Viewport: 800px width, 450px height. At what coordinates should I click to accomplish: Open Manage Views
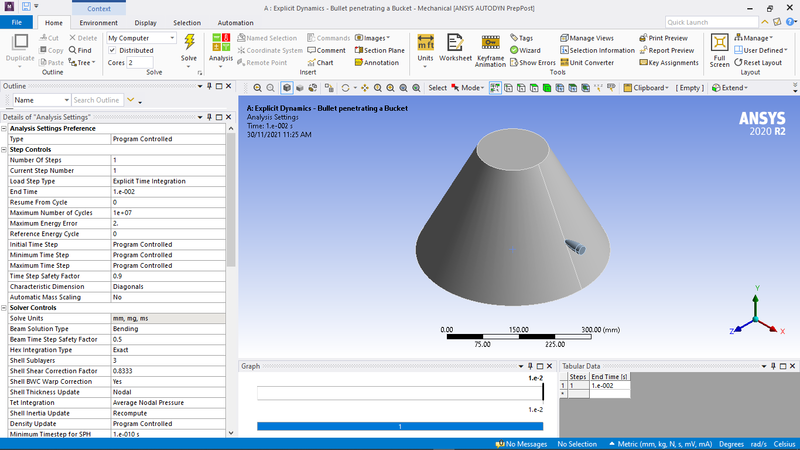[587, 38]
